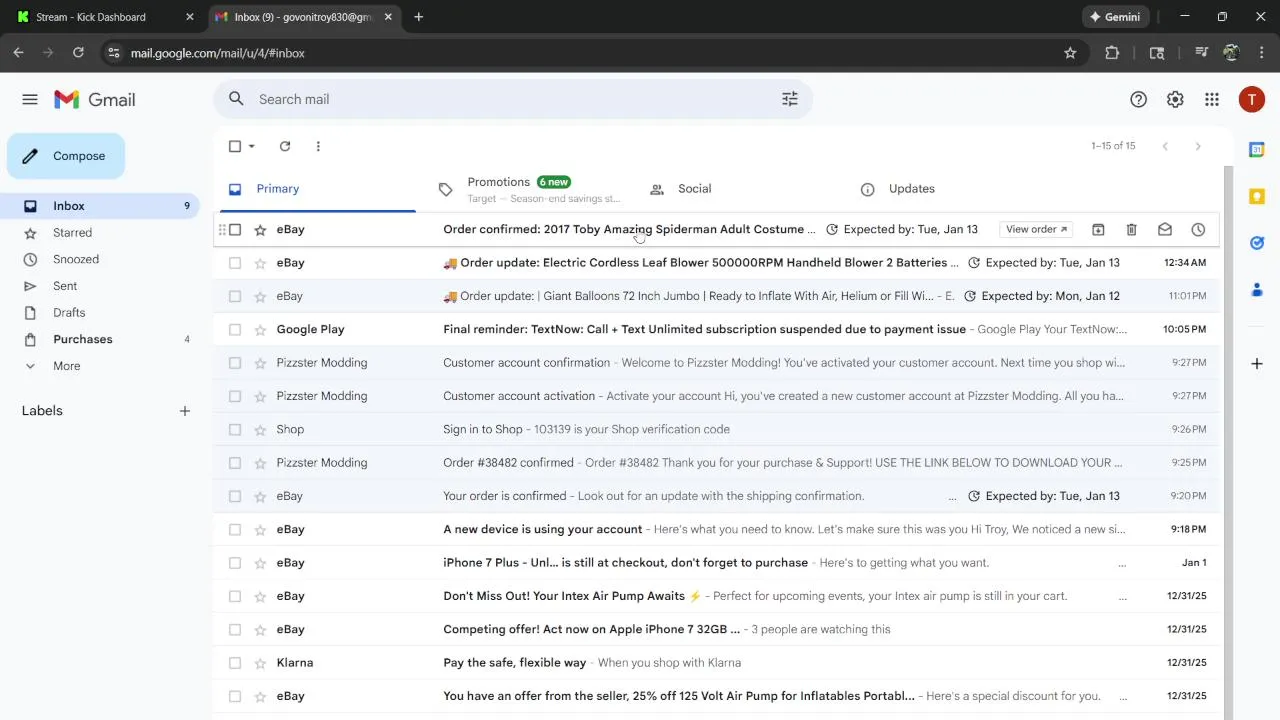Delete the Spiderman Costume order email

click(x=1131, y=229)
